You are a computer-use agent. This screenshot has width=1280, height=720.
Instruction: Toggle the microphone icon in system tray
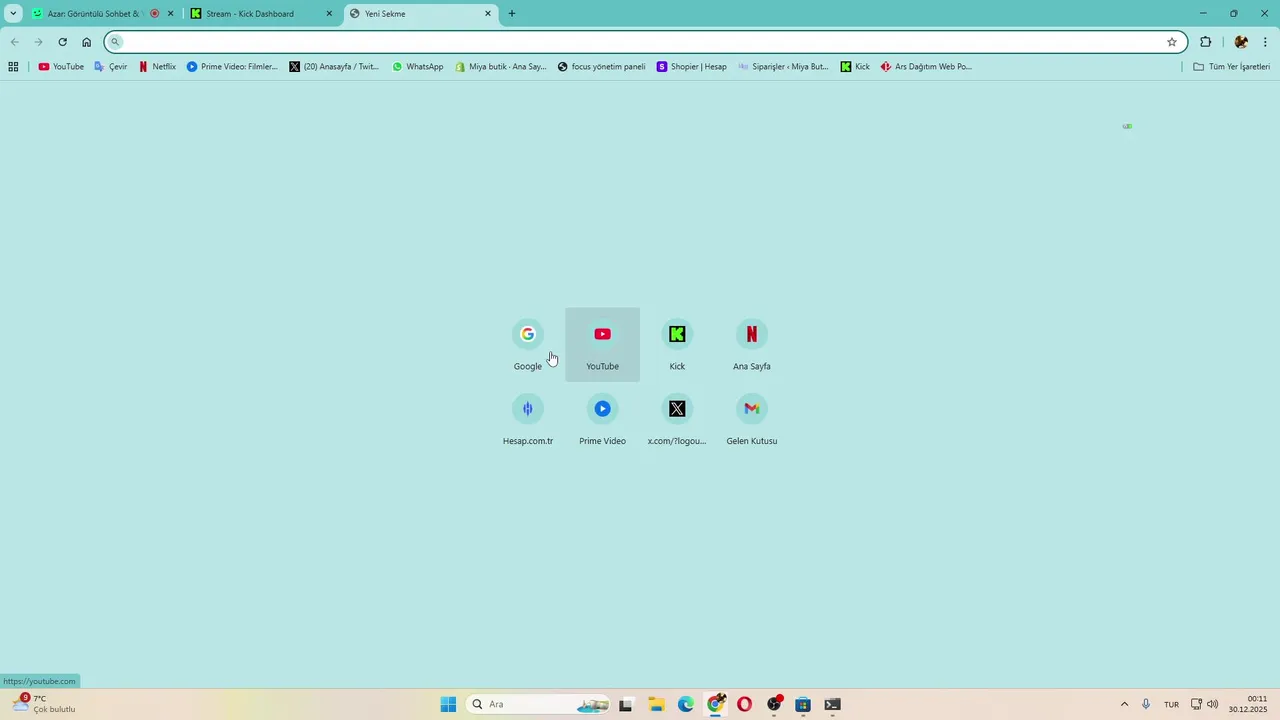1146,704
